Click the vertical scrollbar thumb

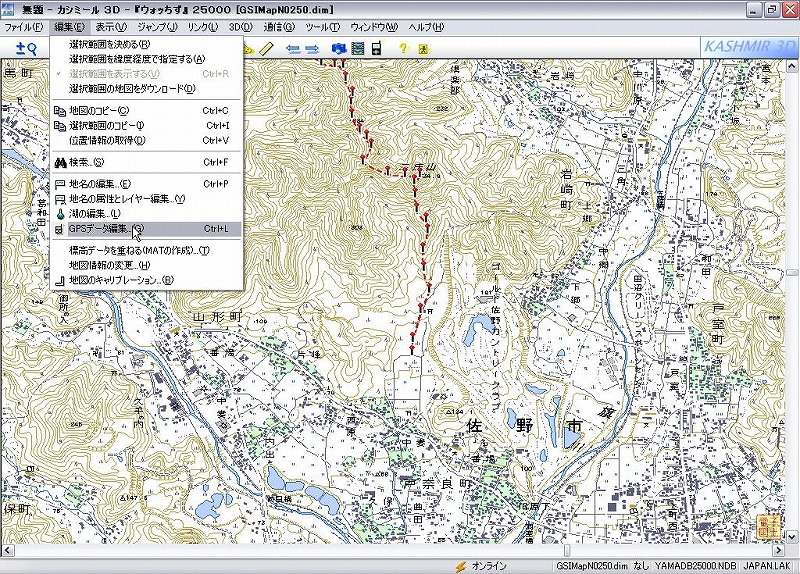792,273
